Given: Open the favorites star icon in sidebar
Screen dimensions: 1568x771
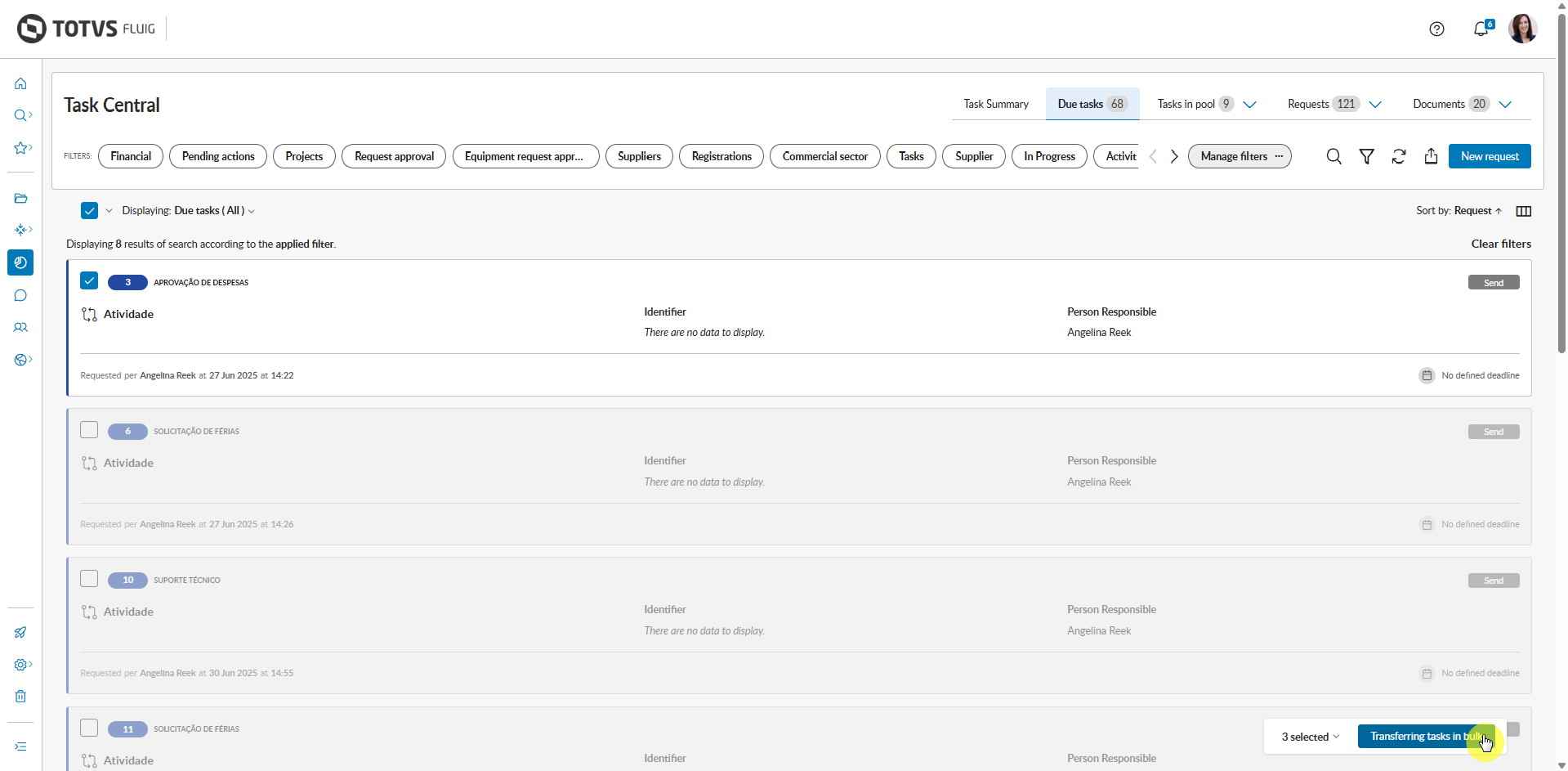Looking at the screenshot, I should (x=20, y=148).
